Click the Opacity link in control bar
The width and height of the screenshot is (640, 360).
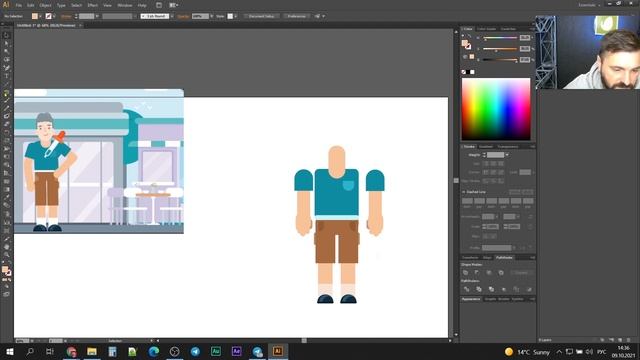pos(183,16)
